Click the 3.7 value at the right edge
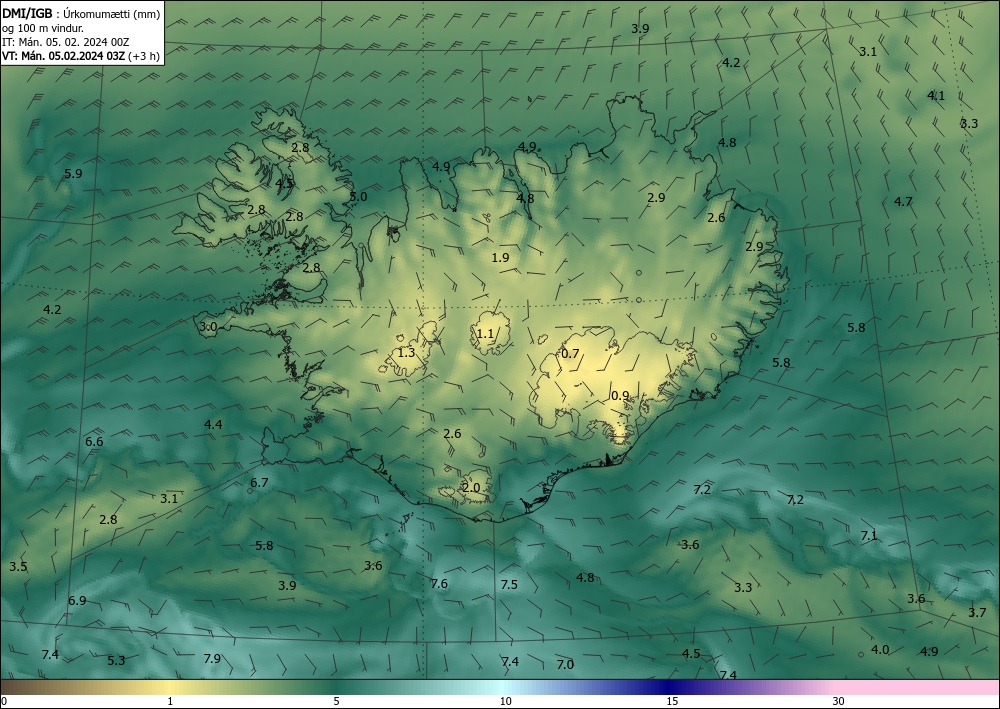Image resolution: width=1000 pixels, height=709 pixels. tap(977, 613)
